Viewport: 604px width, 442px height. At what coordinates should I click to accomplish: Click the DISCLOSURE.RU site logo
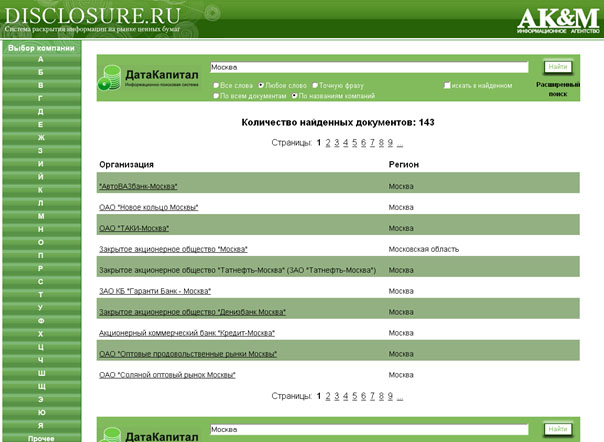pyautogui.click(x=92, y=16)
